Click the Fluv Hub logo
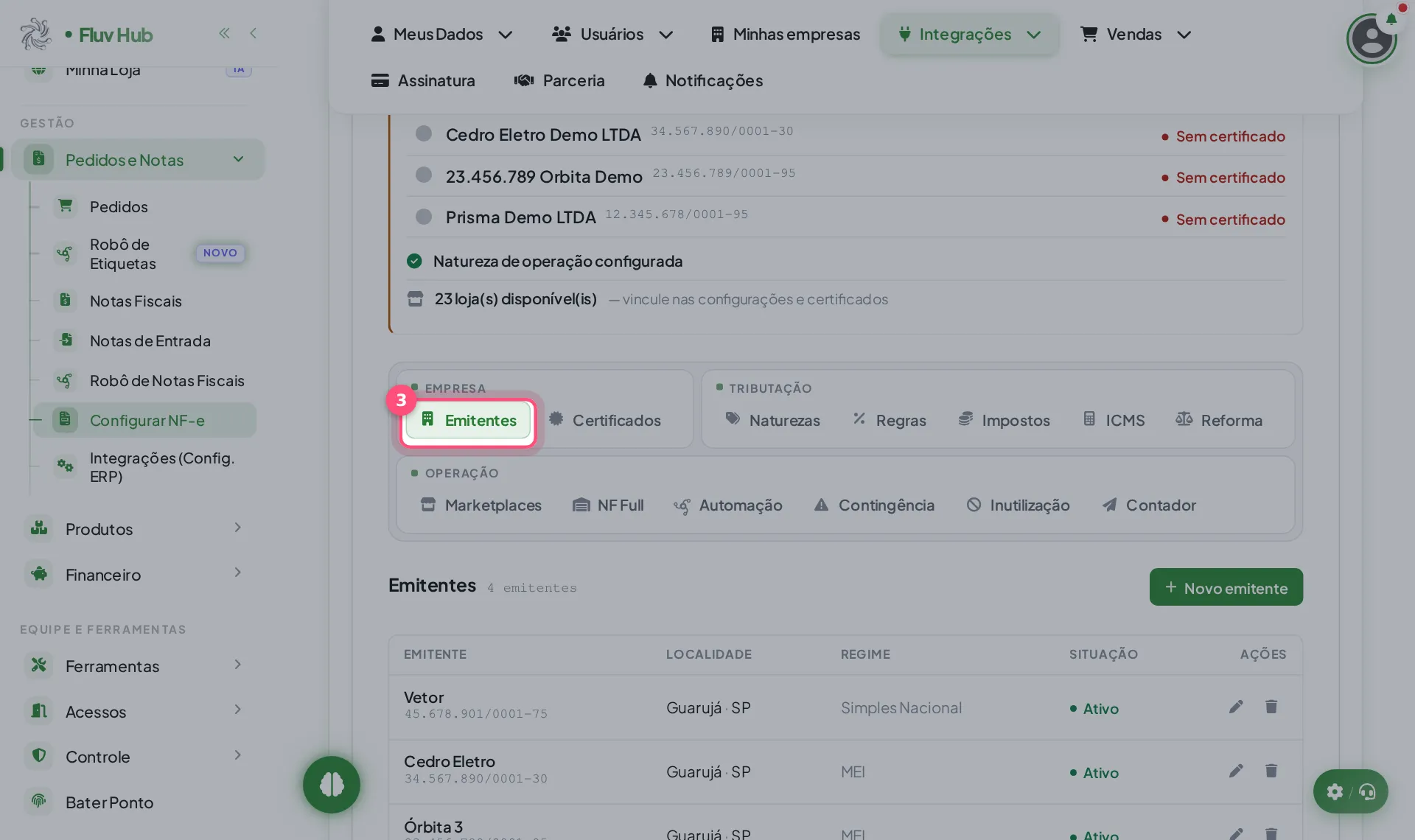Viewport: 1415px width, 840px height. [x=87, y=35]
